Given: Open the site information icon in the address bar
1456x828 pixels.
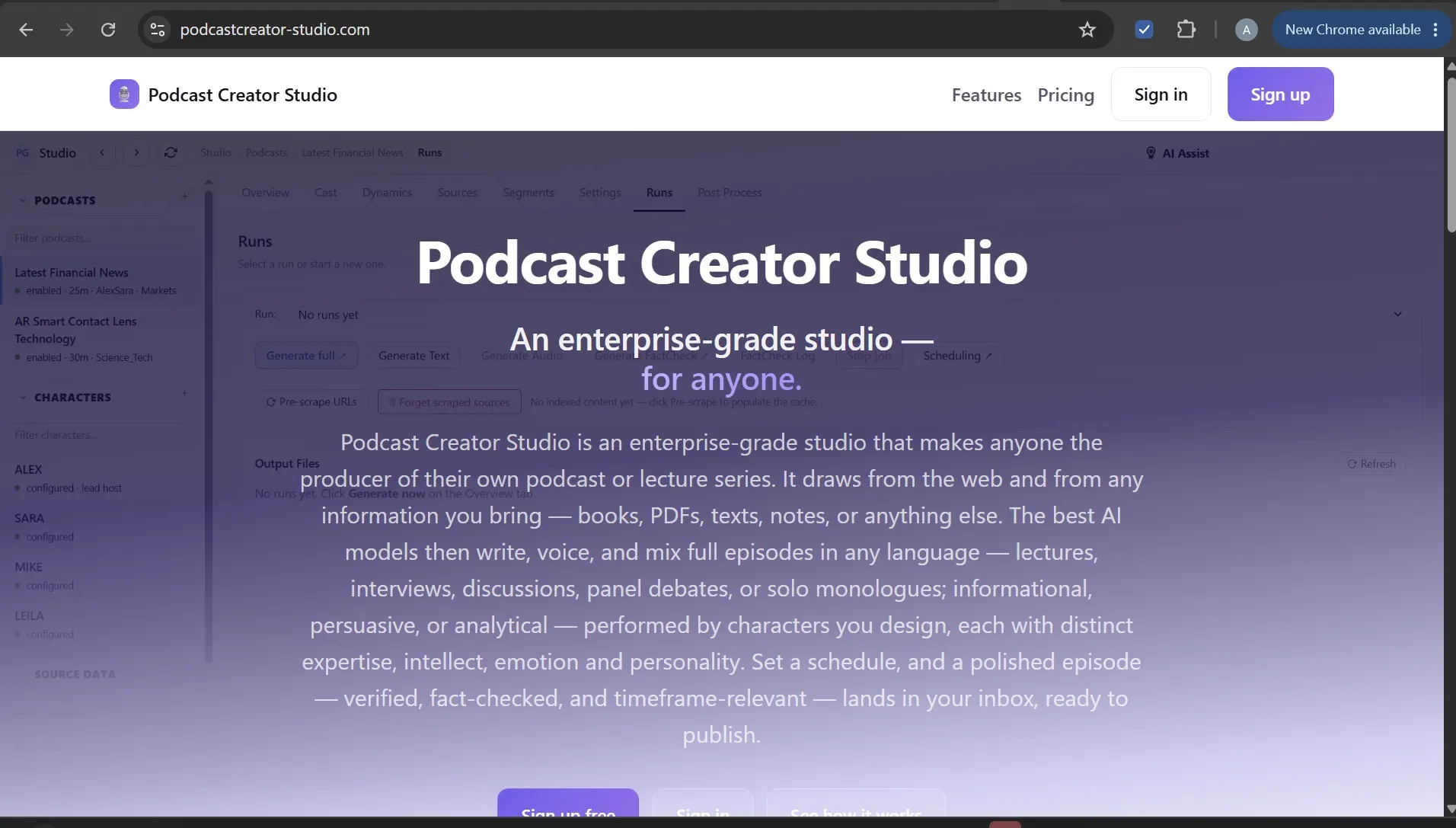Looking at the screenshot, I should (158, 30).
